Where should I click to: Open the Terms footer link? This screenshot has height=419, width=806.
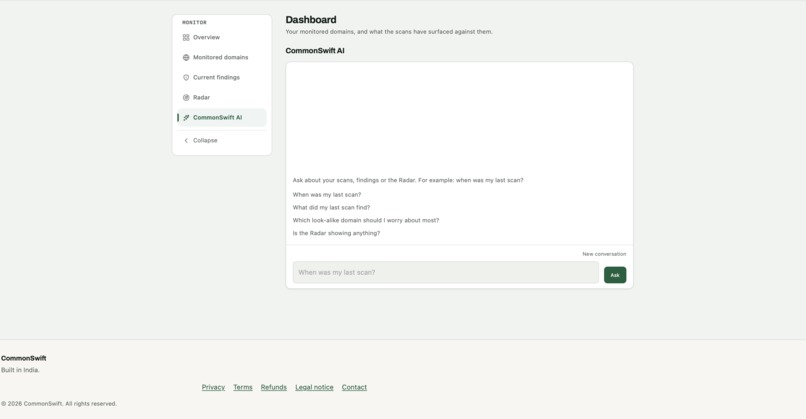243,388
